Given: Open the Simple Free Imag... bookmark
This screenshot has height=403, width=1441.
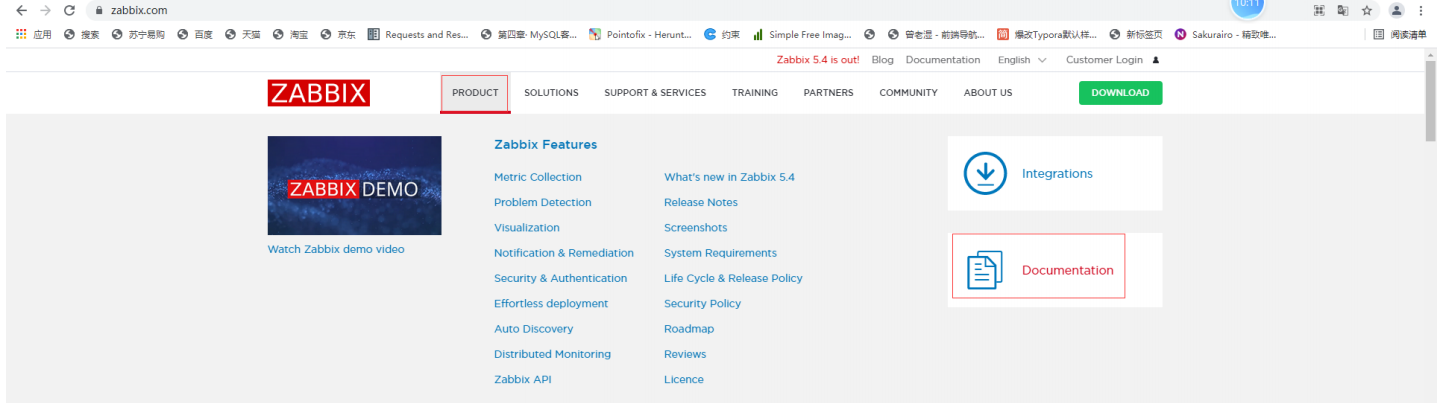Looking at the screenshot, I should [803, 34].
